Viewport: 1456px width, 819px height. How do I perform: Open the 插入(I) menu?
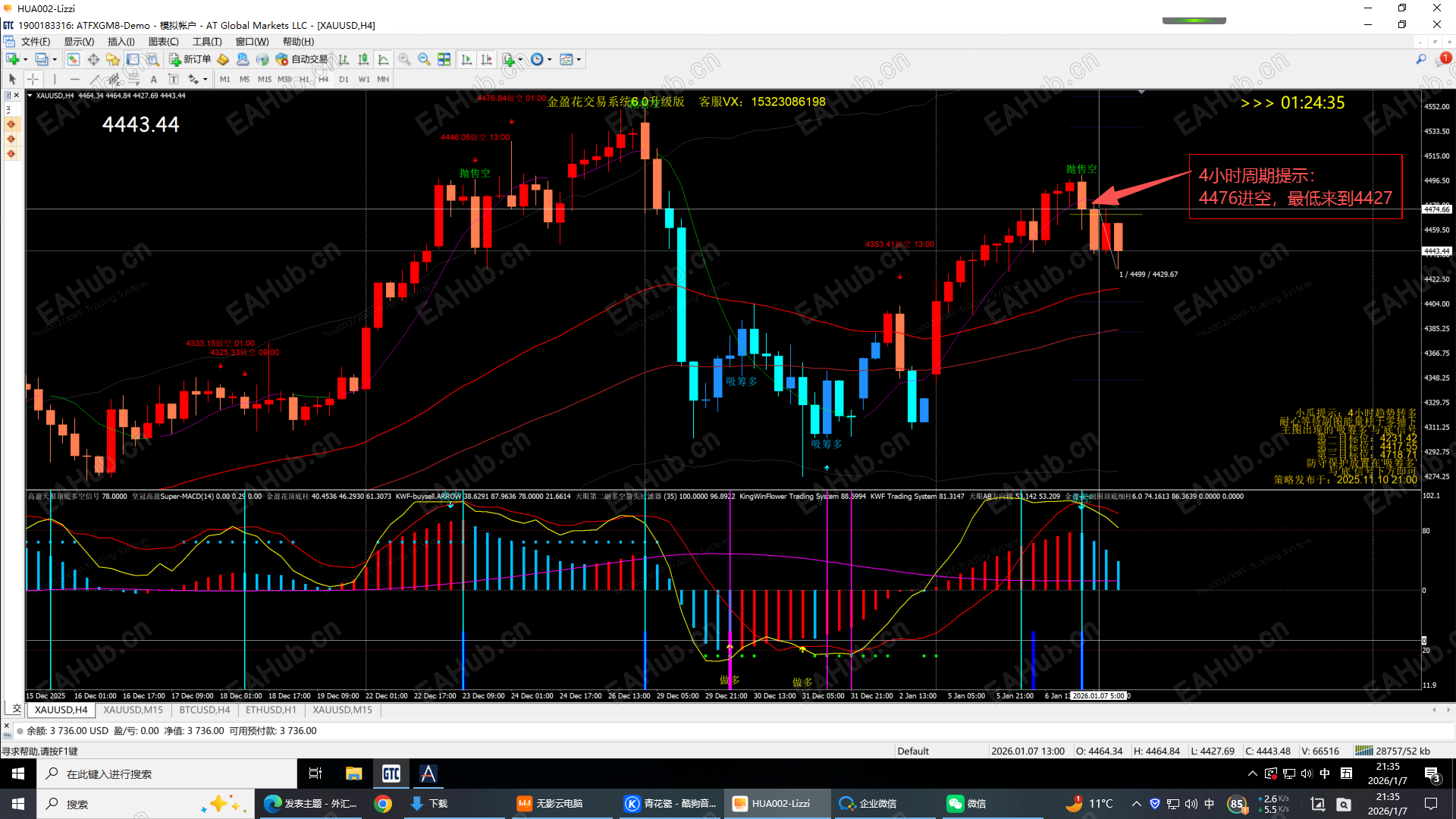coord(121,42)
